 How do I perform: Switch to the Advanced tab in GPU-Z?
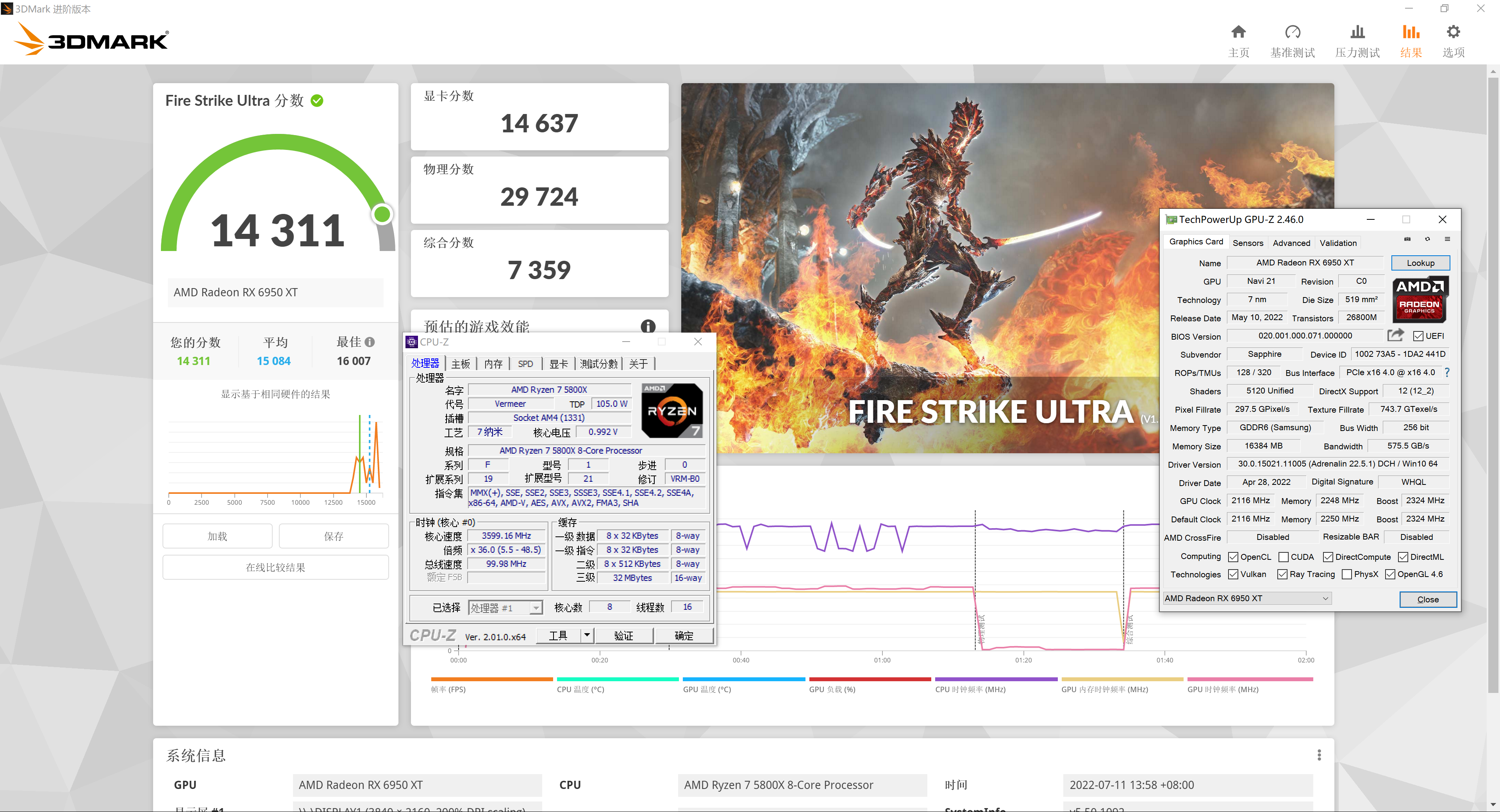click(1291, 243)
